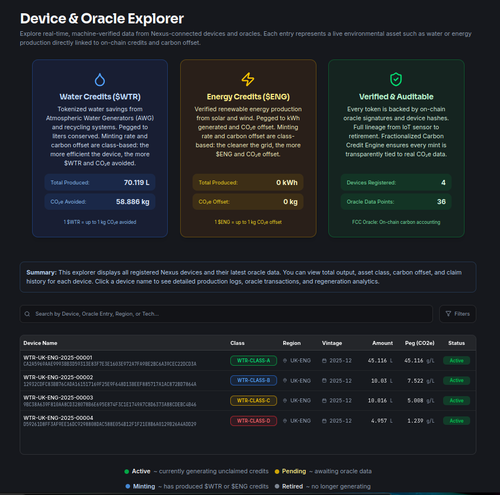Click the yellow Pending legend dot
This screenshot has width=500, height=495.
tap(277, 471)
